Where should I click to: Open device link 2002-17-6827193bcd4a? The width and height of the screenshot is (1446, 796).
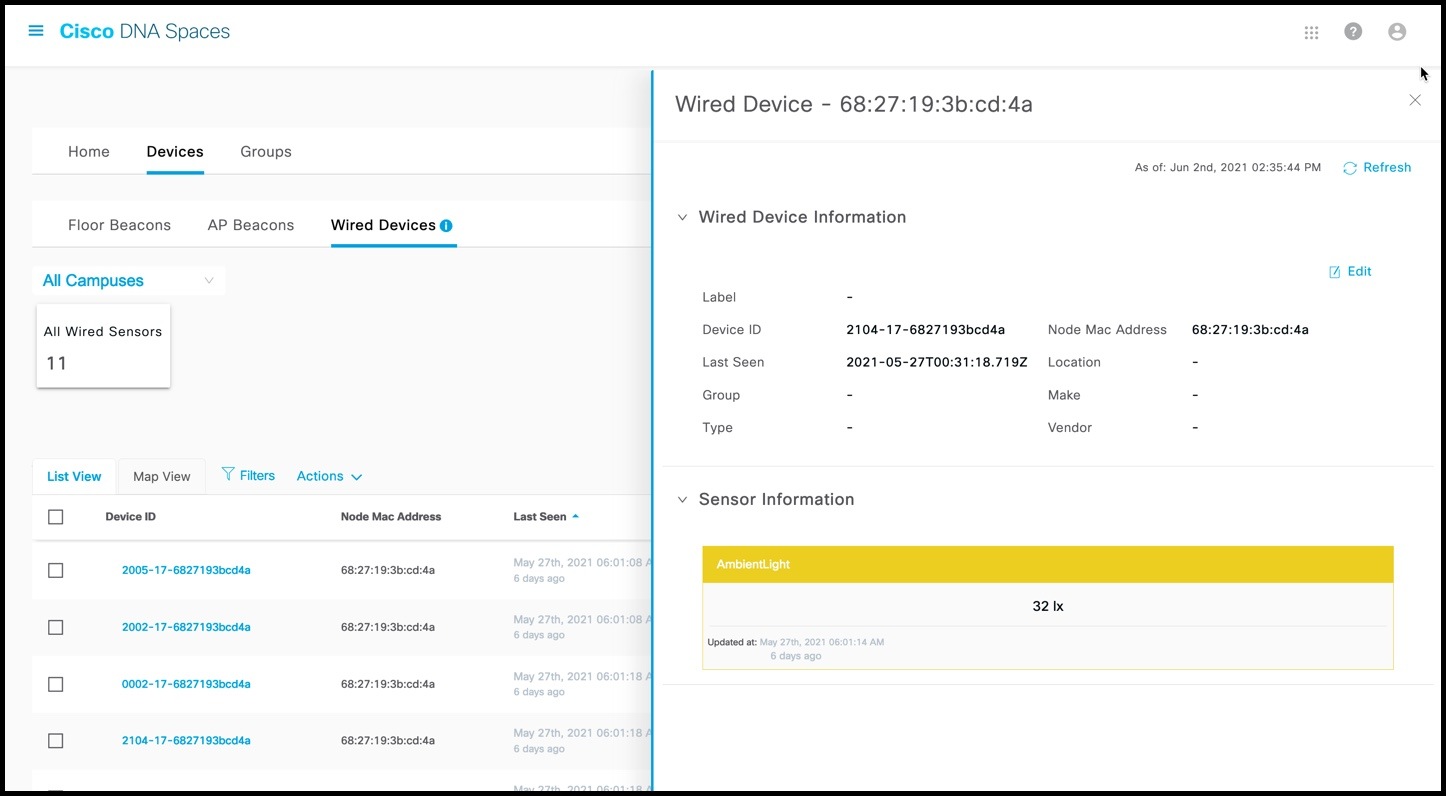pos(186,627)
